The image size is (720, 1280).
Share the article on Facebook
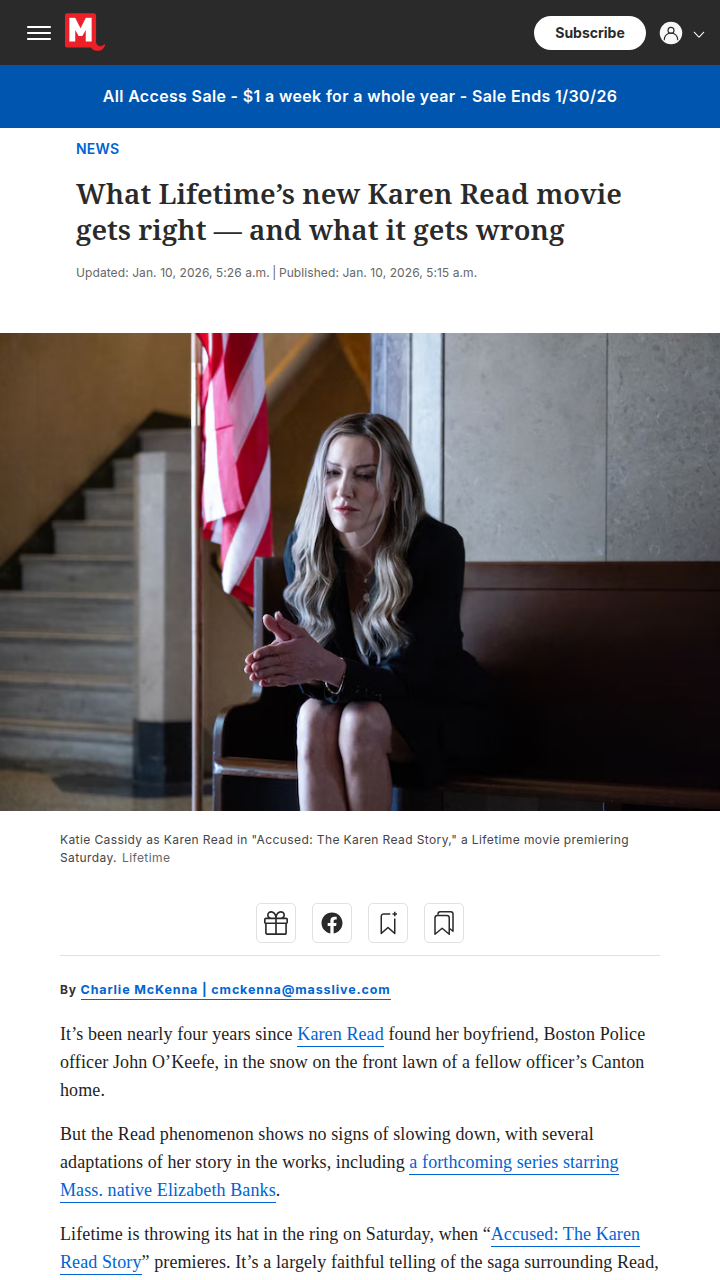tap(332, 923)
